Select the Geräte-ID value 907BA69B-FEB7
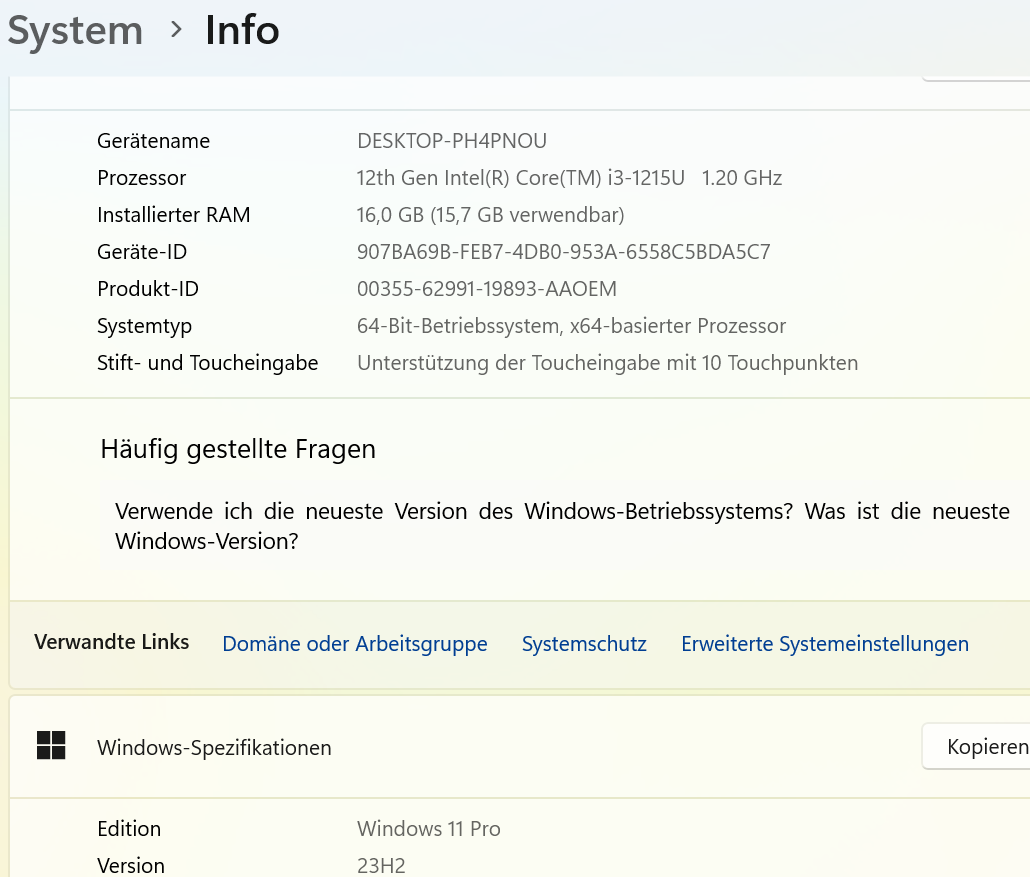 564,252
